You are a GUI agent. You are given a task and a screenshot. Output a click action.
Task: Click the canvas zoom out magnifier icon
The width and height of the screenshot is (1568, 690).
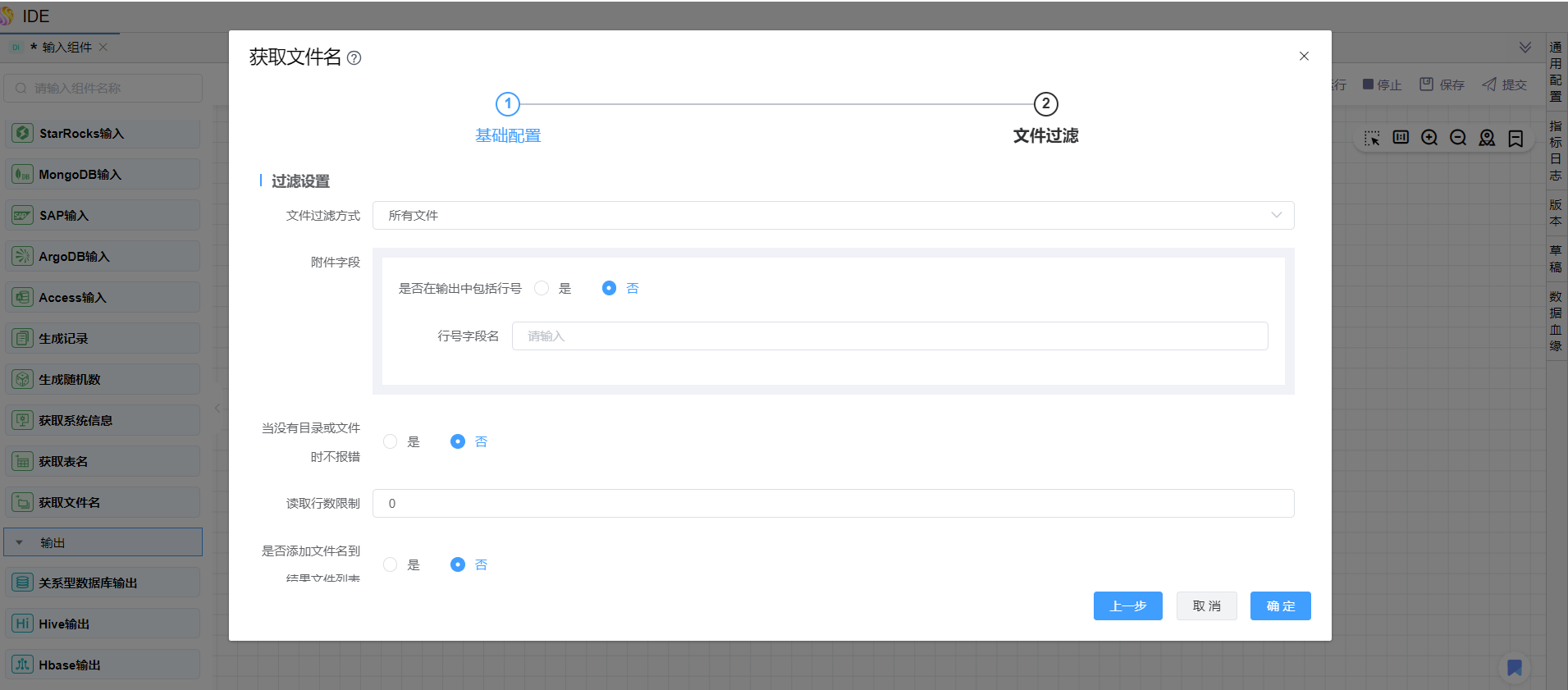(x=1458, y=138)
